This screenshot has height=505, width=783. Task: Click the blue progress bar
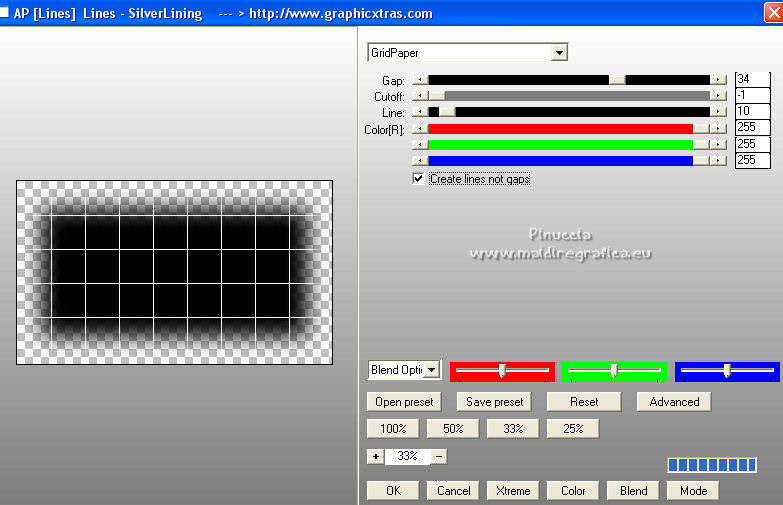click(712, 465)
